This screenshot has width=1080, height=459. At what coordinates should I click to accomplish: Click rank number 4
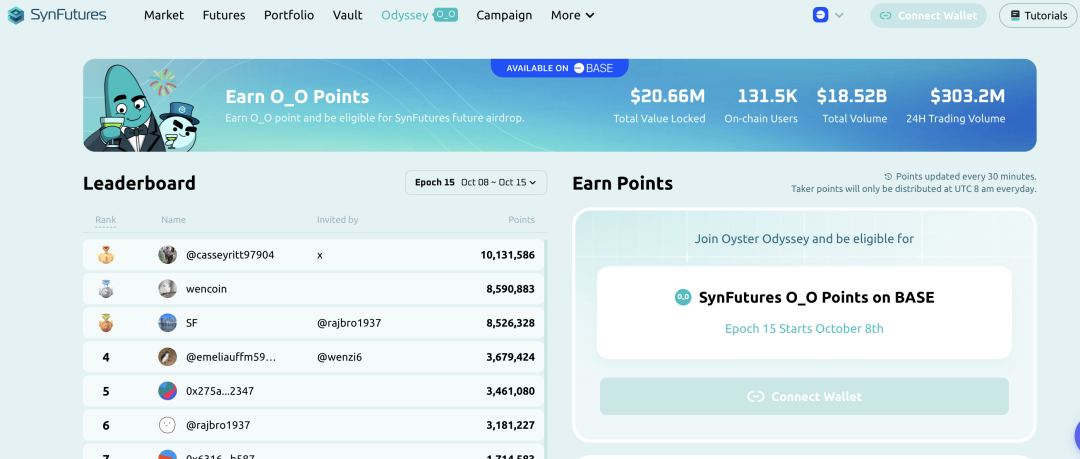pos(105,357)
